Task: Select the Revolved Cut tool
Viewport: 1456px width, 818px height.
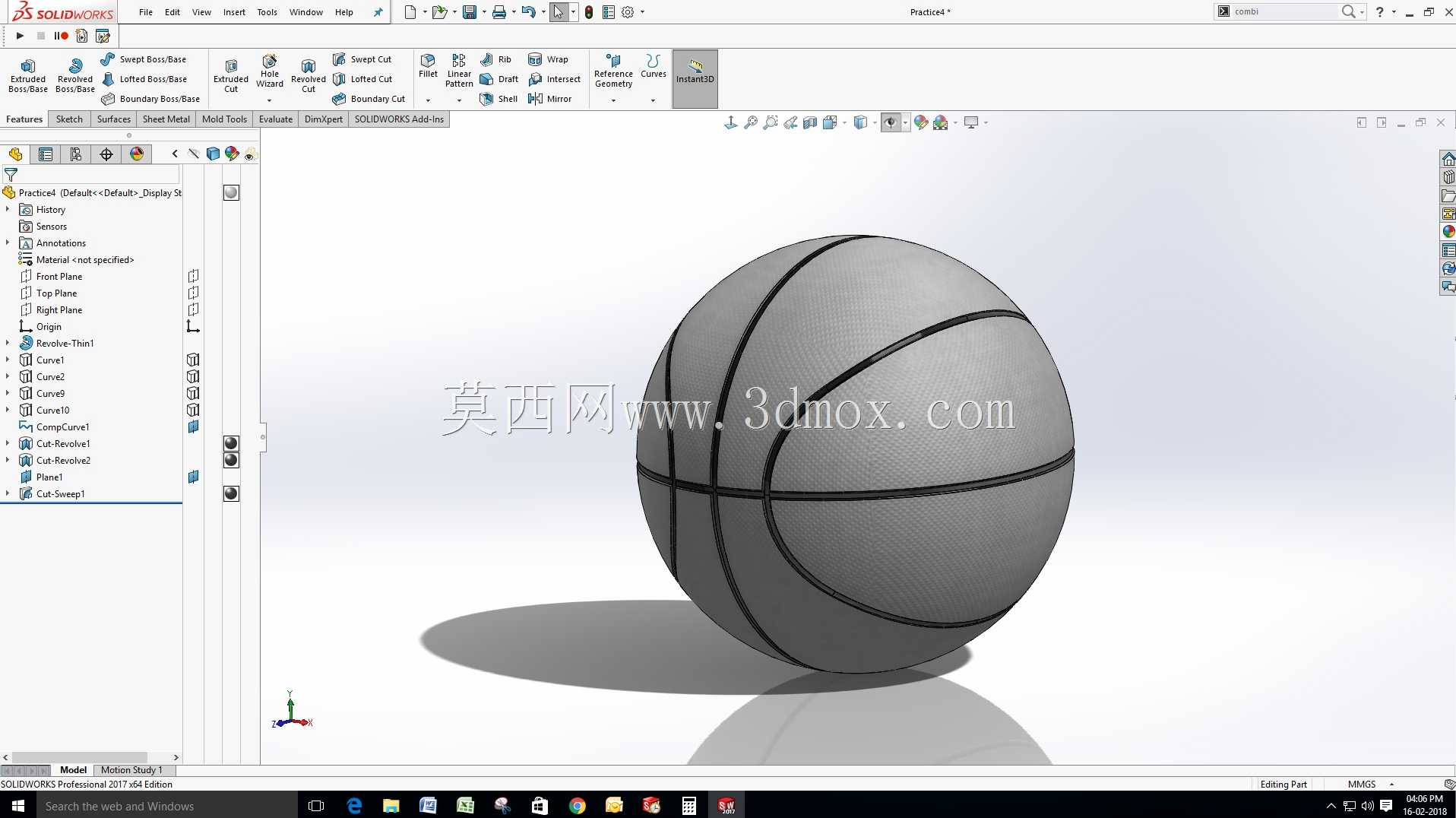Action: click(x=309, y=75)
